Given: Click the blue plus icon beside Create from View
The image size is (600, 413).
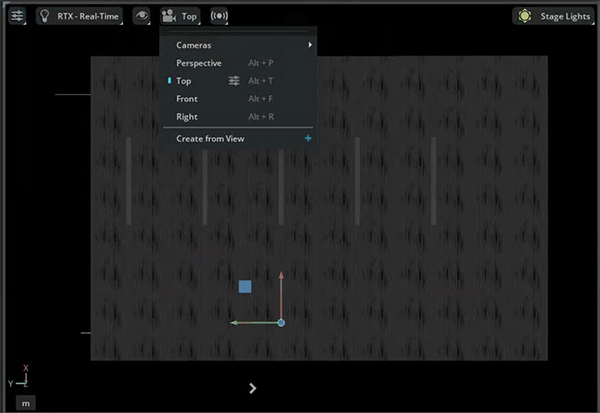Looking at the screenshot, I should [x=308, y=139].
